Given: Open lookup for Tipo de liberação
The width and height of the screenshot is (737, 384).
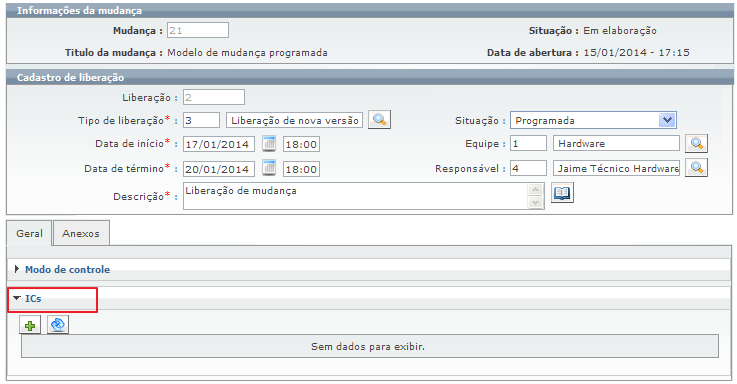Looking at the screenshot, I should (x=379, y=120).
